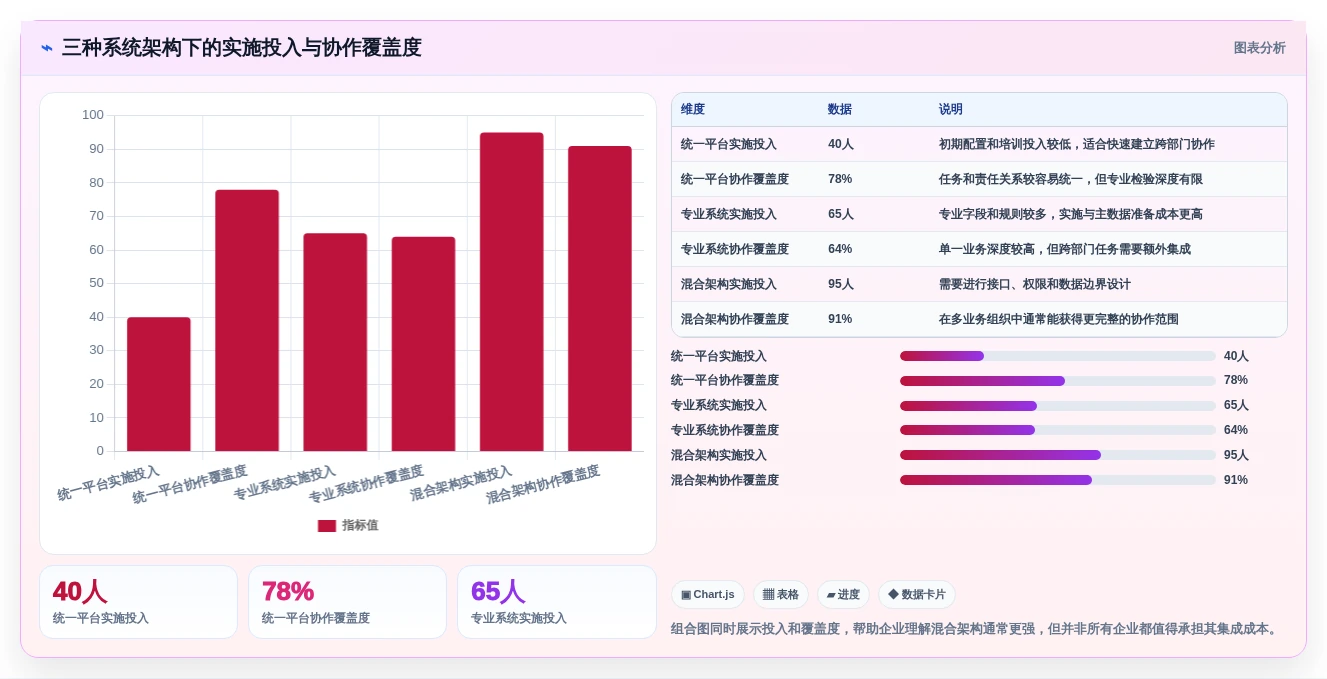Click description 单一业务深度较高,但跨部门任务需要额外集成

[x=1065, y=249]
